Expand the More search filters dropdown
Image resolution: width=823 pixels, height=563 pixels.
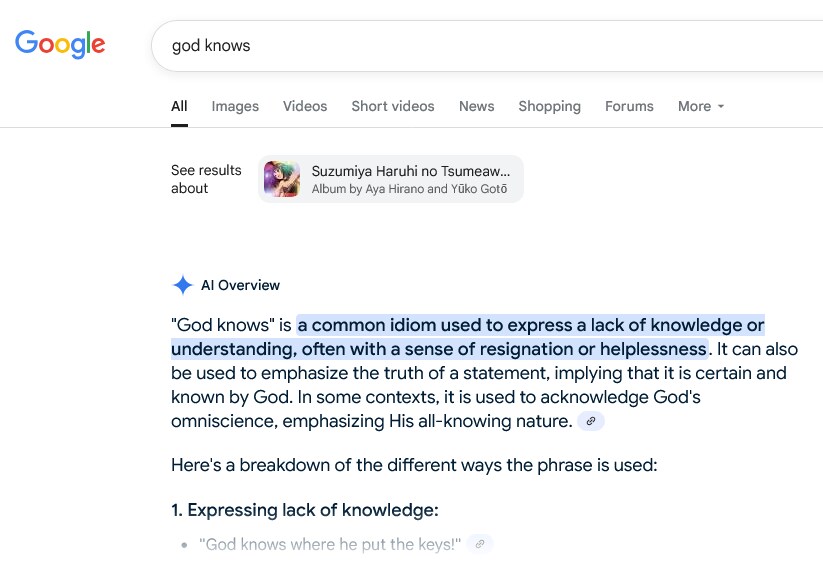[x=701, y=106]
